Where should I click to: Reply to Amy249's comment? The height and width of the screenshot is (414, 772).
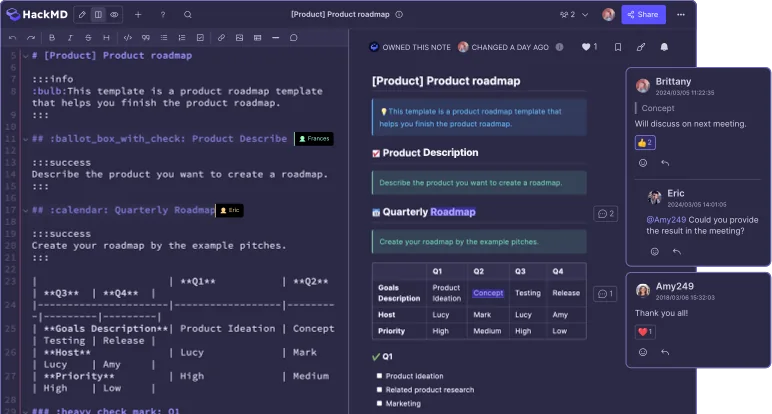(665, 352)
